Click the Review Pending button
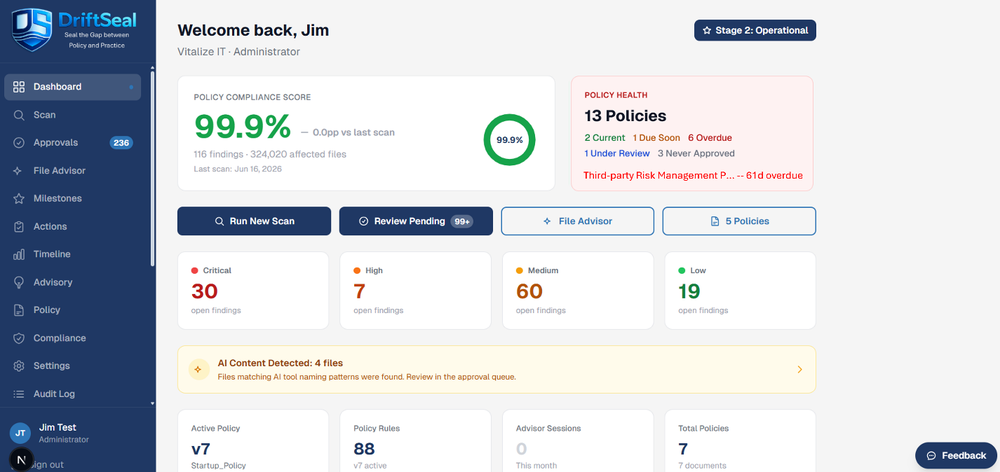The width and height of the screenshot is (1000, 472). 416,221
